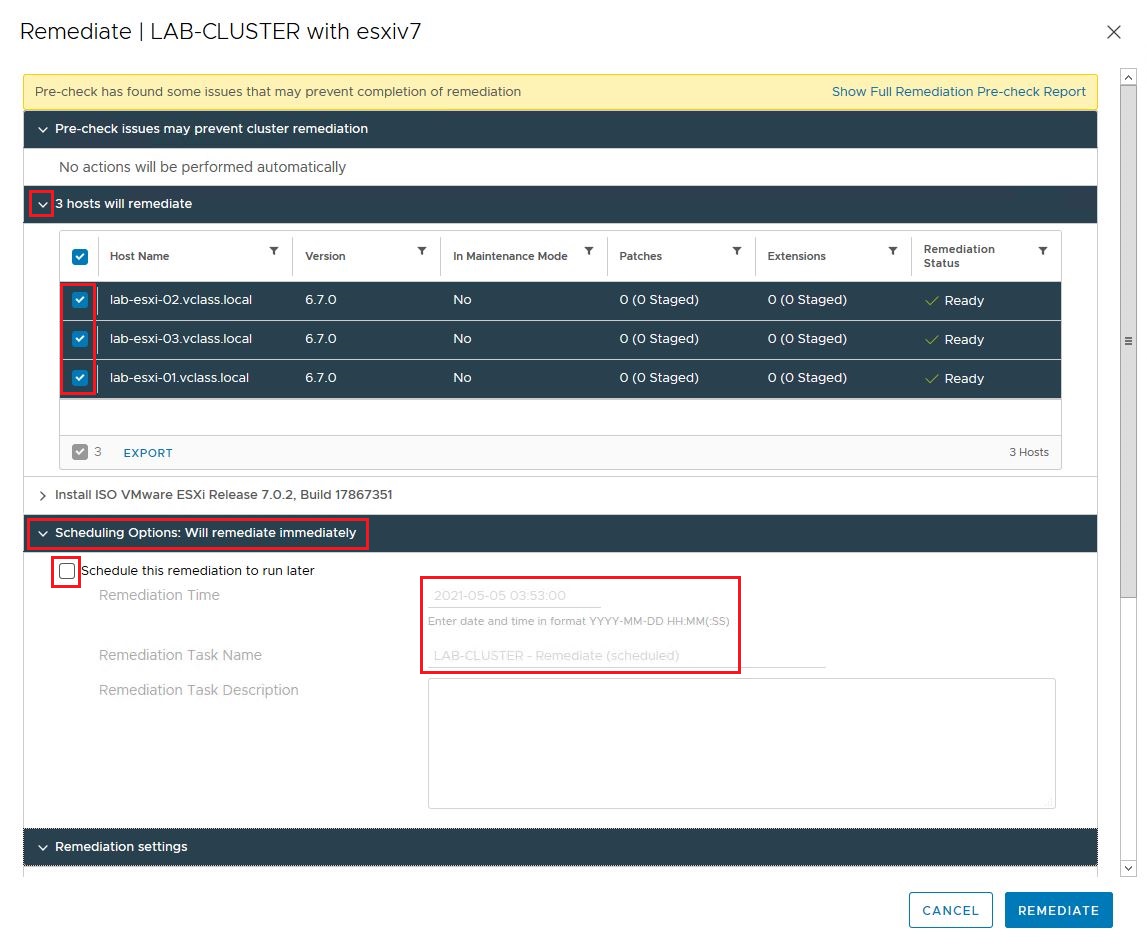
Task: Filter by Remediation Status column
Action: tap(1043, 251)
